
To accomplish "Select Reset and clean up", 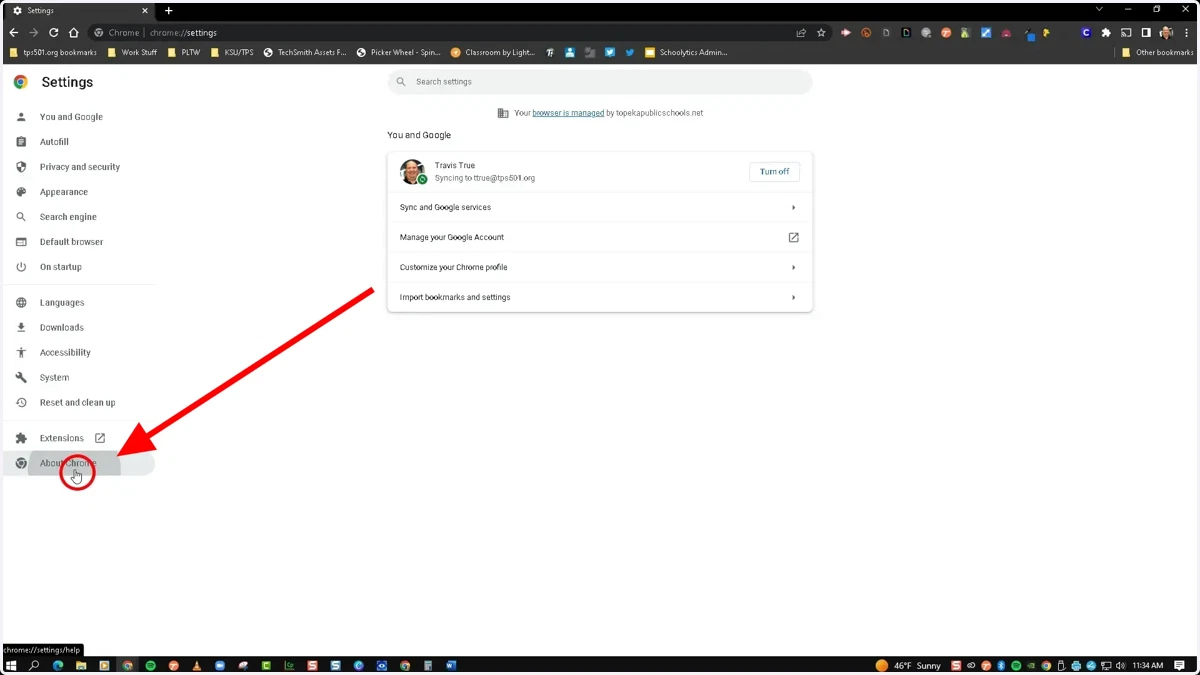I will pos(77,403).
